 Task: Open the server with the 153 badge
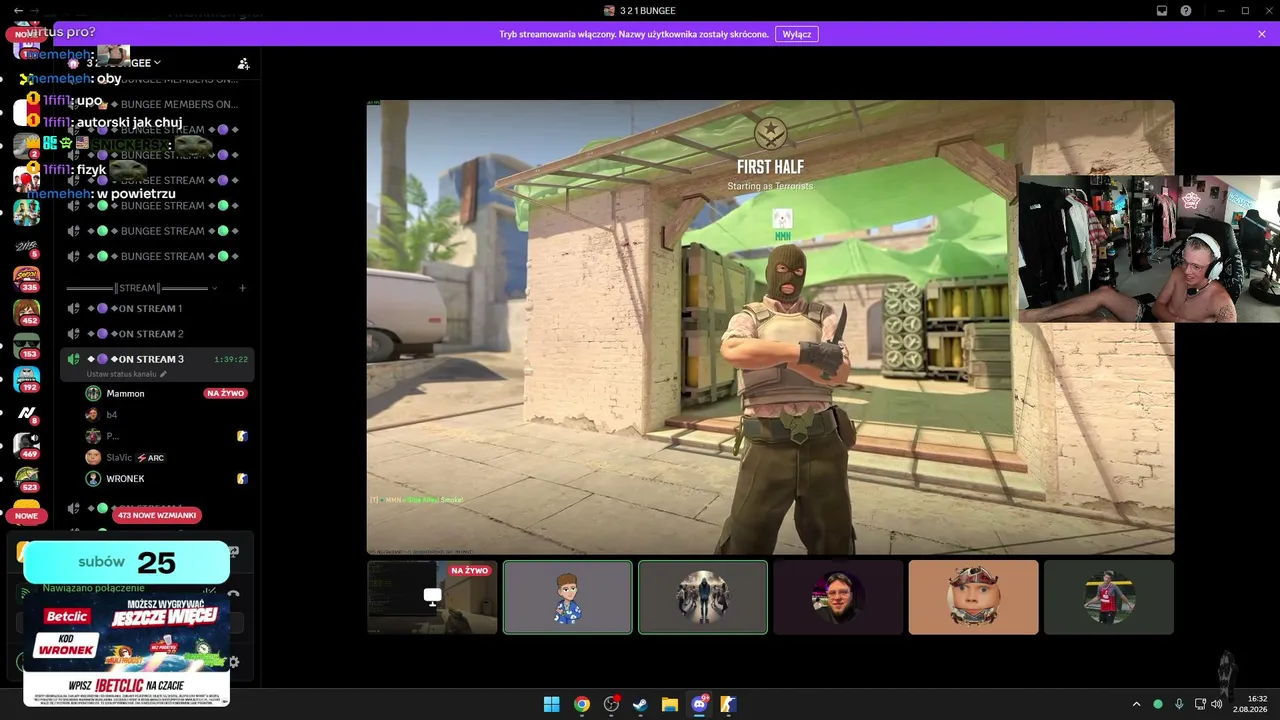[26, 345]
